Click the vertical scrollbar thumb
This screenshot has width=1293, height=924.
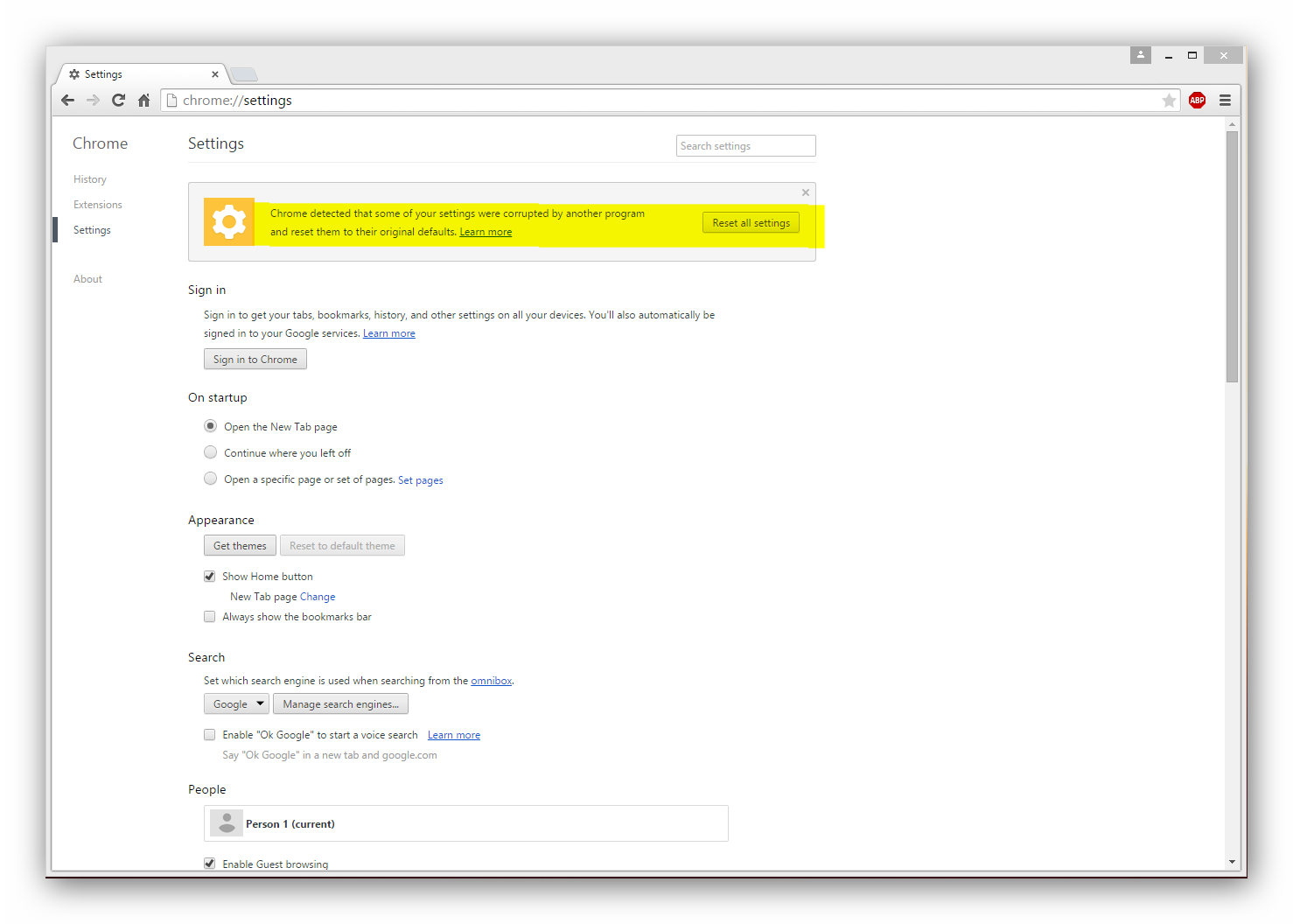pyautogui.click(x=1232, y=256)
